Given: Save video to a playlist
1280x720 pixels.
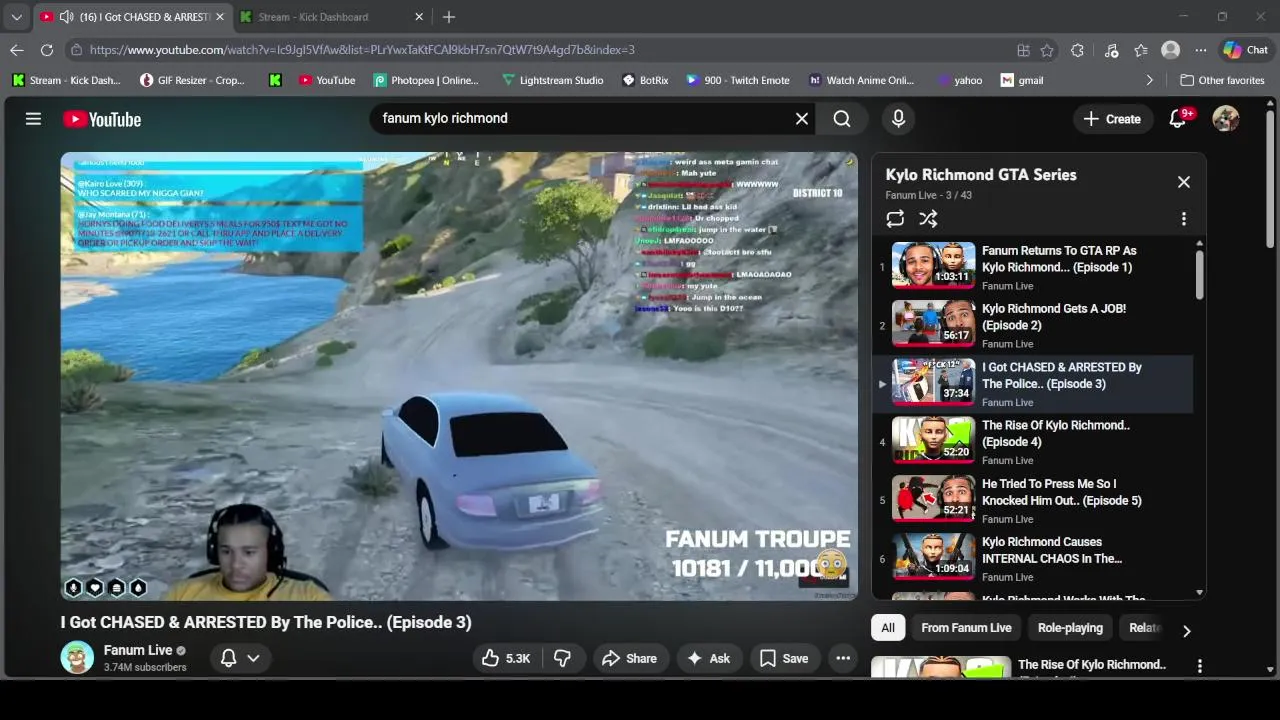Looking at the screenshot, I should [x=784, y=658].
